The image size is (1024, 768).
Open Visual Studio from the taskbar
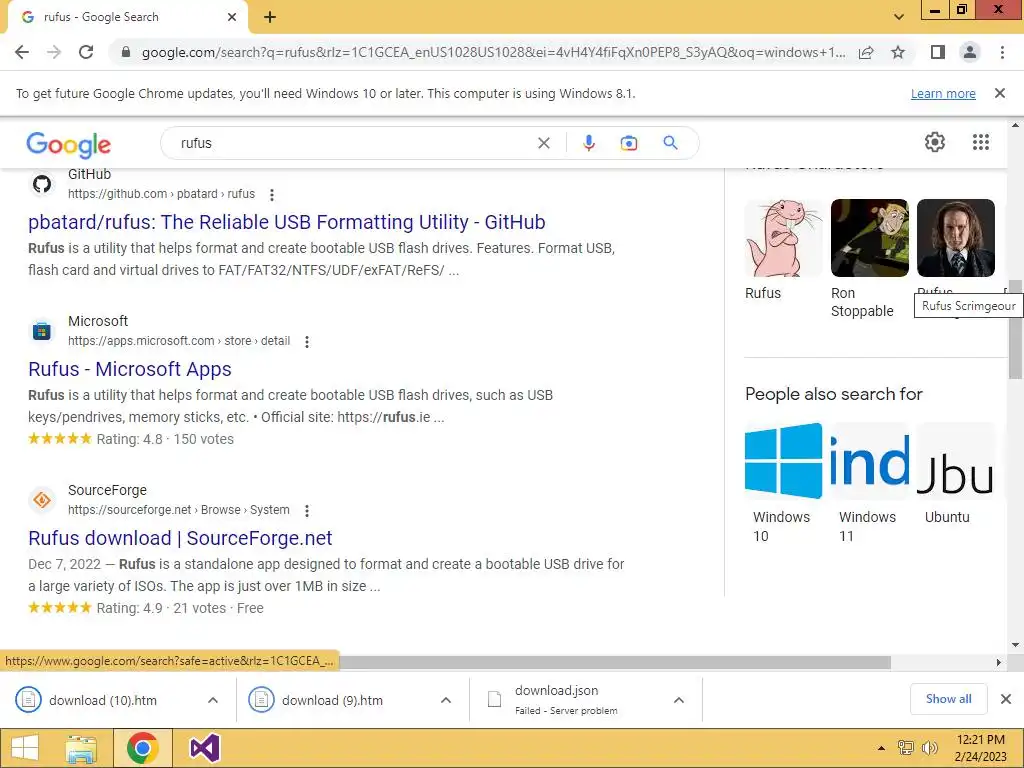(x=204, y=748)
